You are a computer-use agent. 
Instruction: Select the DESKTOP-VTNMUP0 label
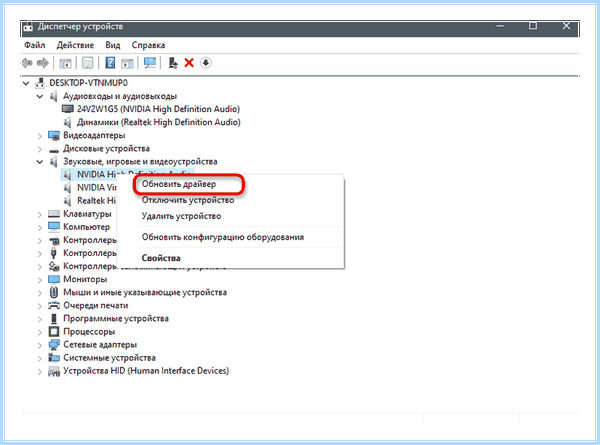[89, 83]
